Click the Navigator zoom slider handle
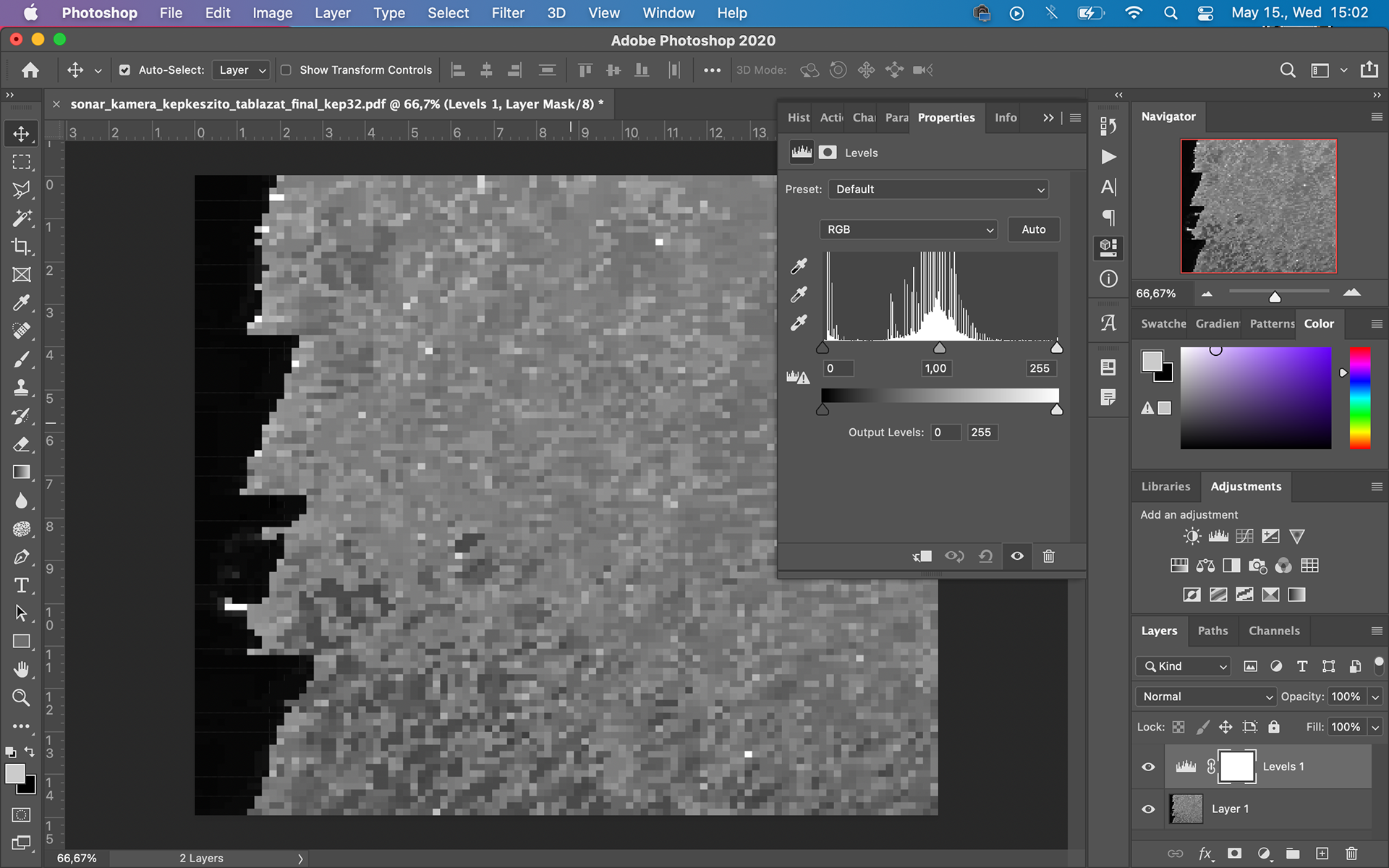This screenshot has width=1389, height=868. coord(1275,297)
